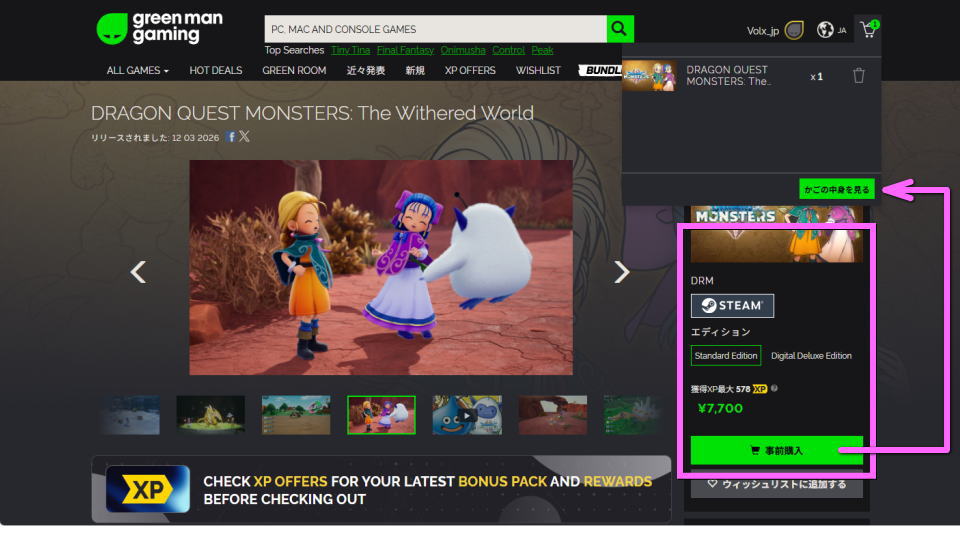Open the GREEN ROOM page
Image resolution: width=960 pixels, height=540 pixels.
(x=294, y=70)
